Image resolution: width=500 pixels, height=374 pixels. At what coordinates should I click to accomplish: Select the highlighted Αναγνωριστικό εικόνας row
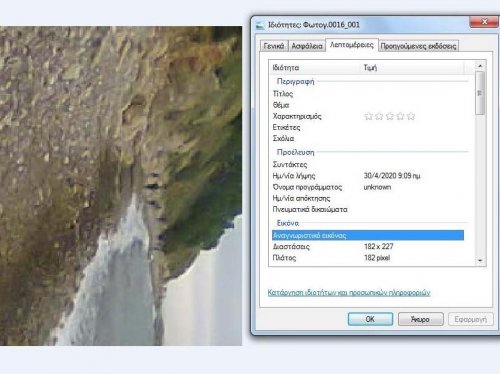pyautogui.click(x=368, y=235)
